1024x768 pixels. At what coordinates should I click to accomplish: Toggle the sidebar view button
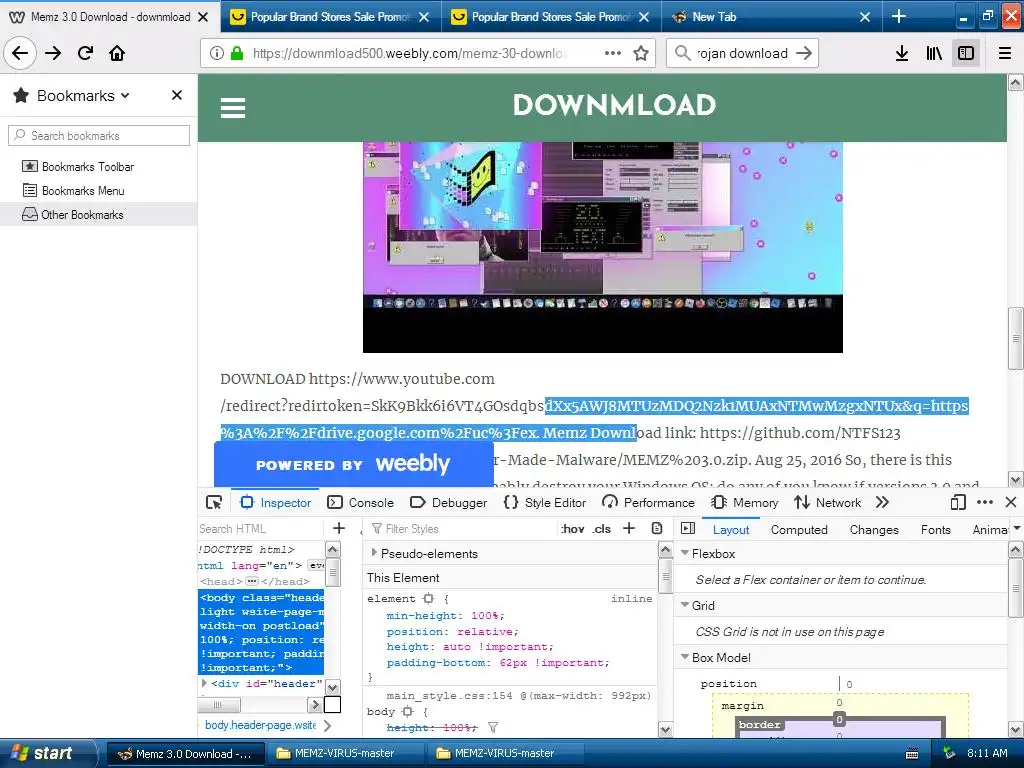(966, 53)
